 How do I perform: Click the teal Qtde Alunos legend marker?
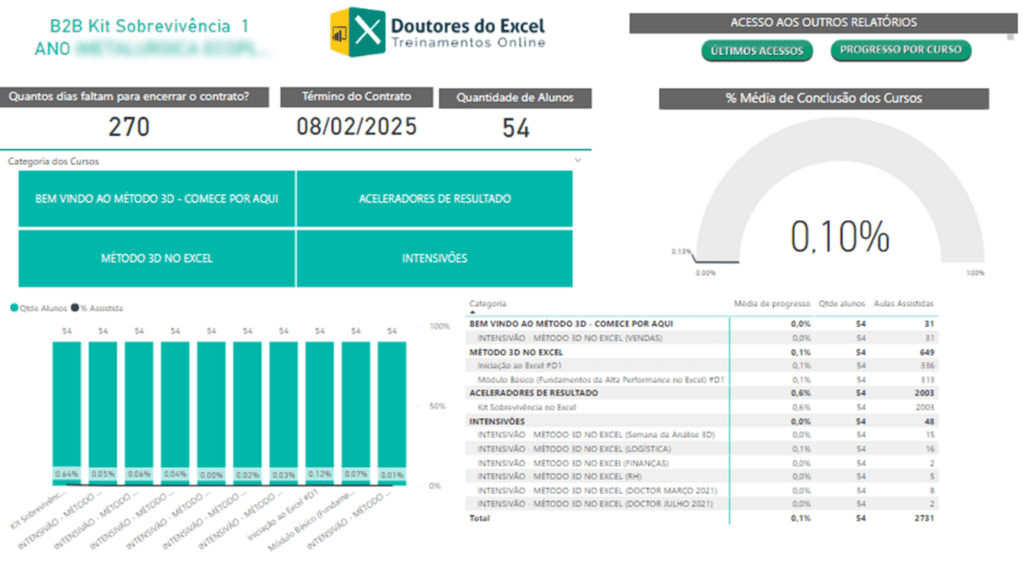click(14, 308)
